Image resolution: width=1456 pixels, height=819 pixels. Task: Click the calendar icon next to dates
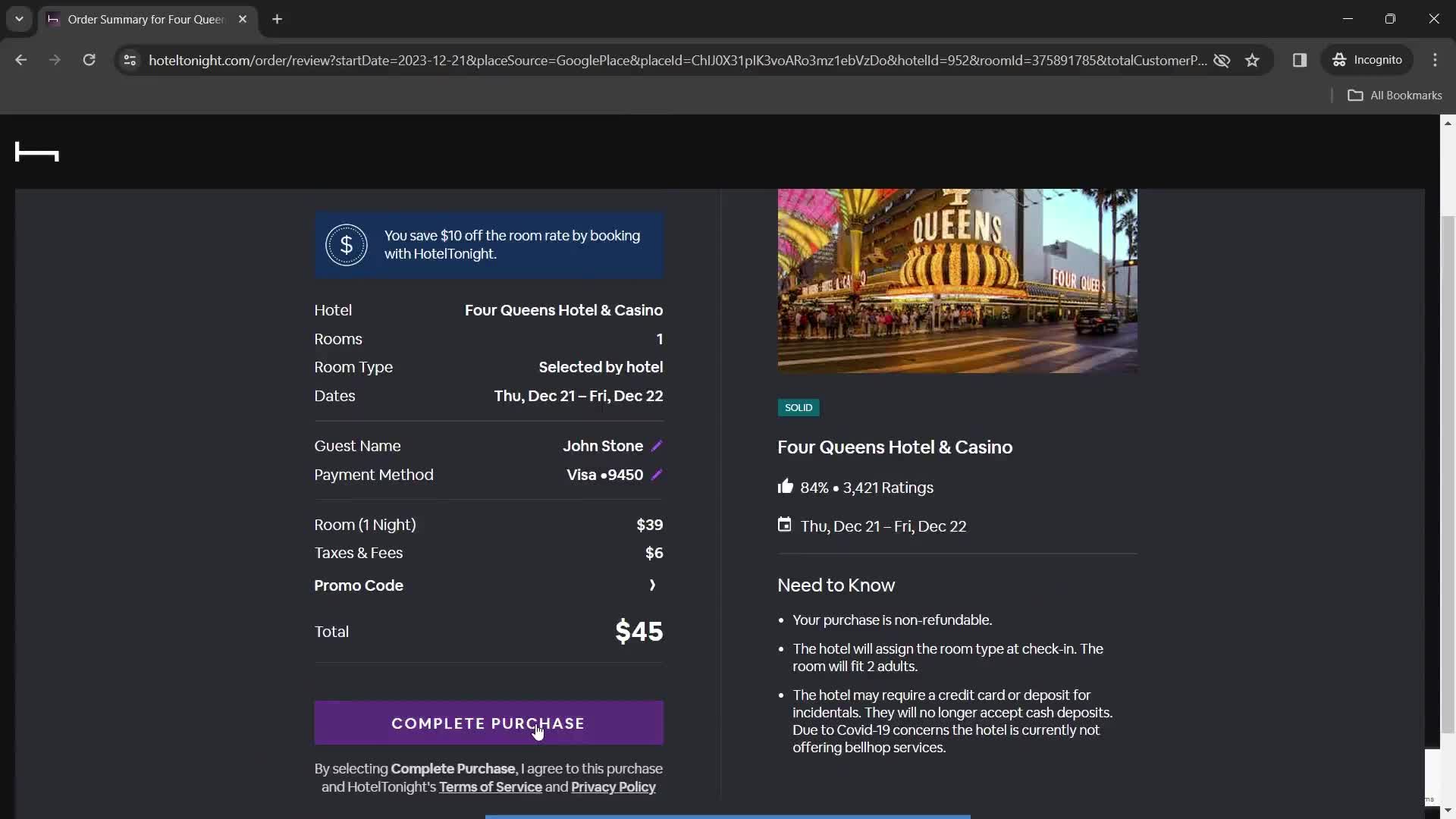click(x=784, y=524)
